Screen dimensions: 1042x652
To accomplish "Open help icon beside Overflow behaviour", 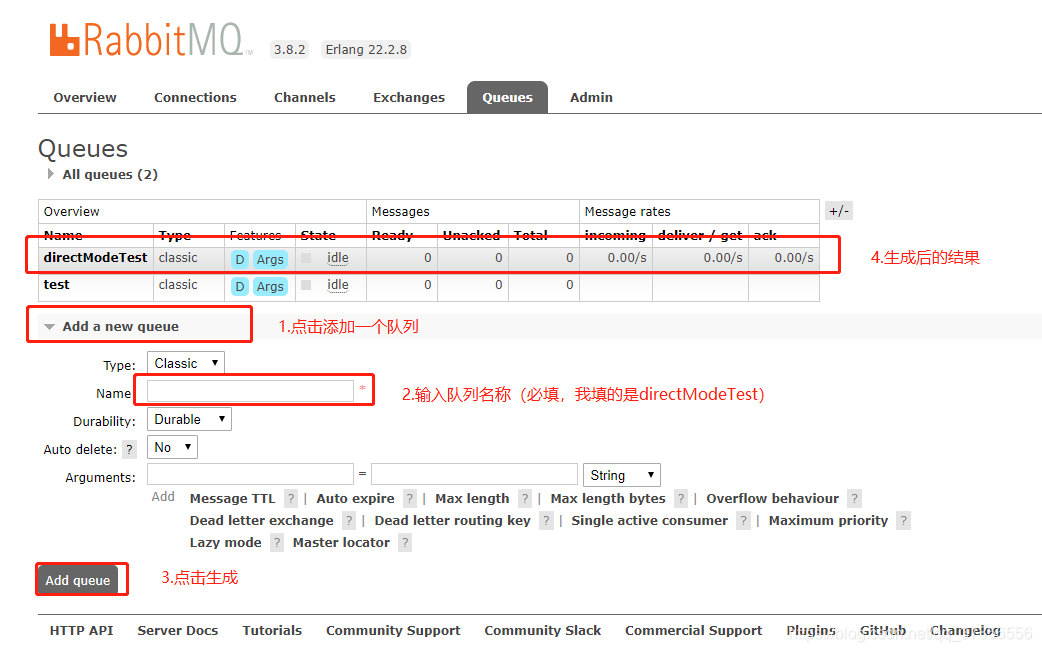I will (855, 498).
